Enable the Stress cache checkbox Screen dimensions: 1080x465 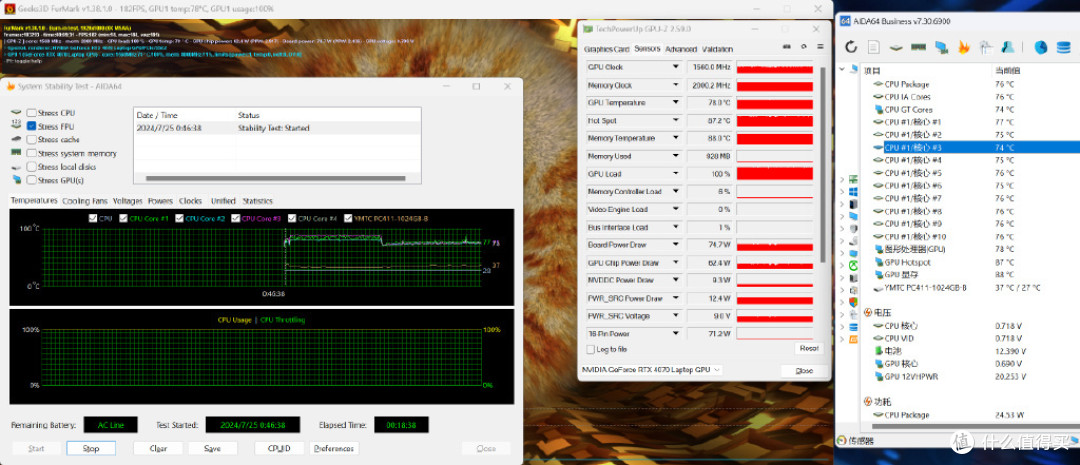coord(31,140)
